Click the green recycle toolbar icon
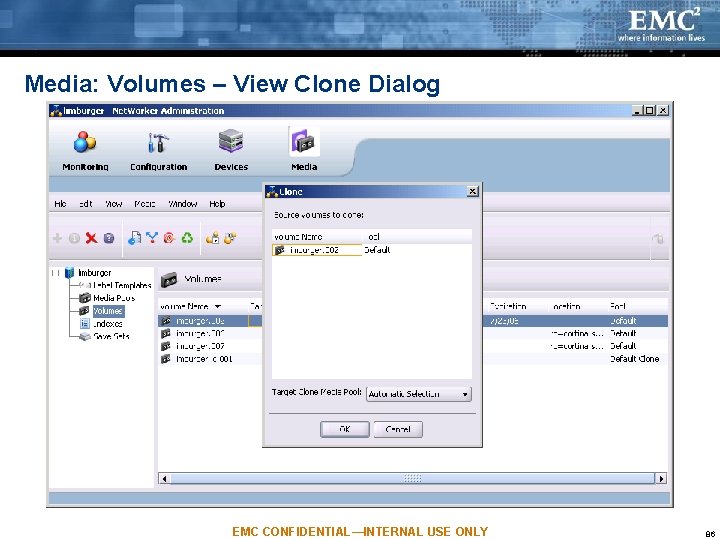This screenshot has height=540, width=720. (x=187, y=238)
